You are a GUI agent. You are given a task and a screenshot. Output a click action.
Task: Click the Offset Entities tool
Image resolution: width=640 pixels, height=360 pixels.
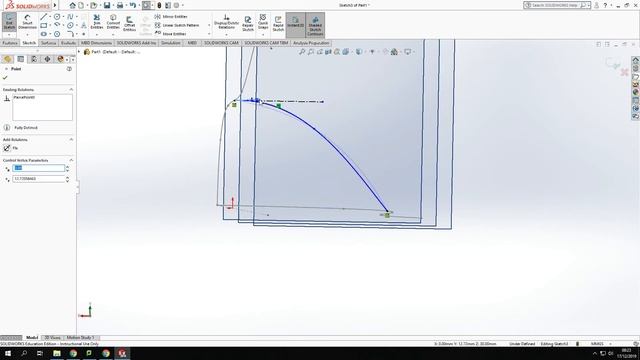129,24
